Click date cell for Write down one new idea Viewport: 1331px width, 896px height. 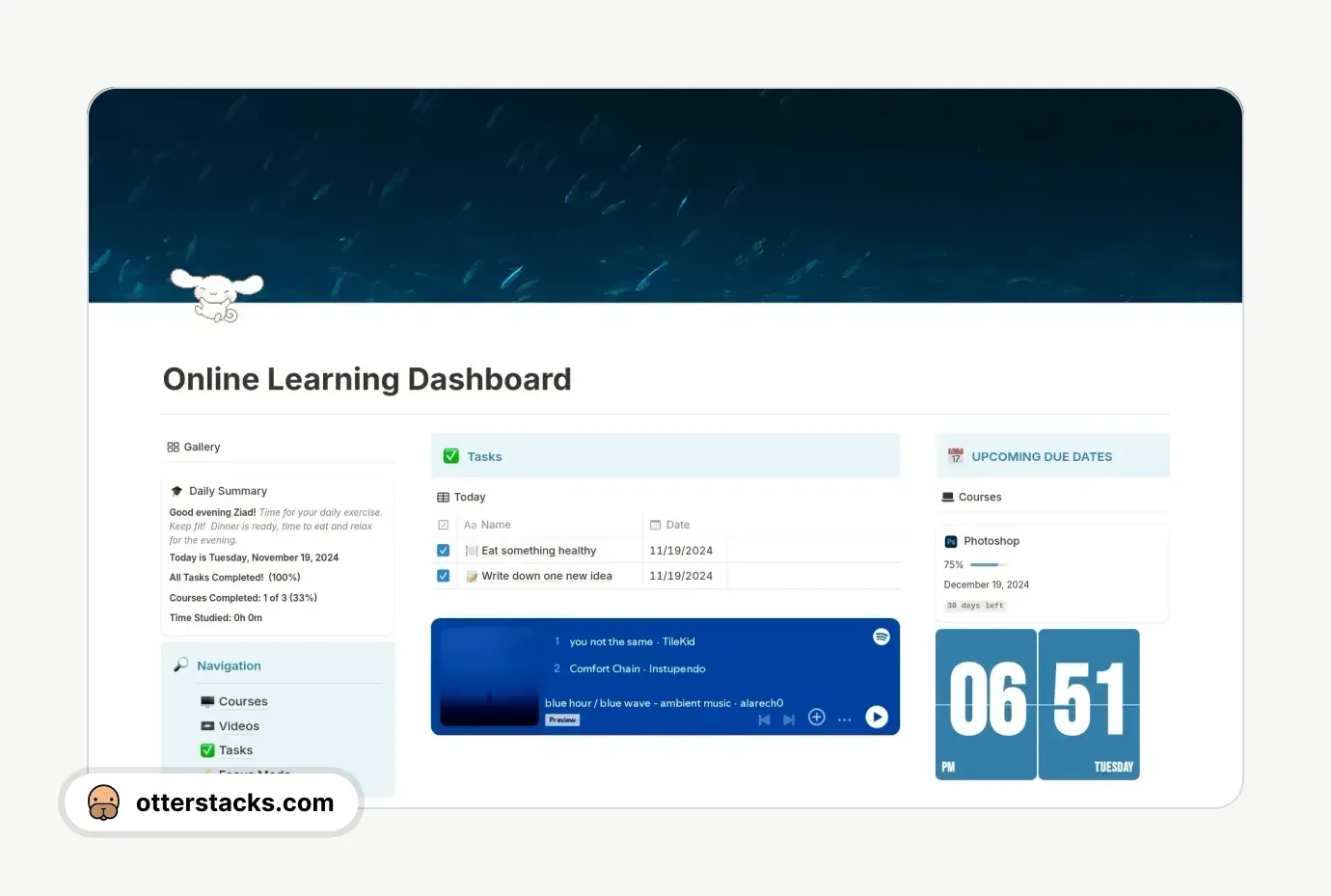(684, 576)
